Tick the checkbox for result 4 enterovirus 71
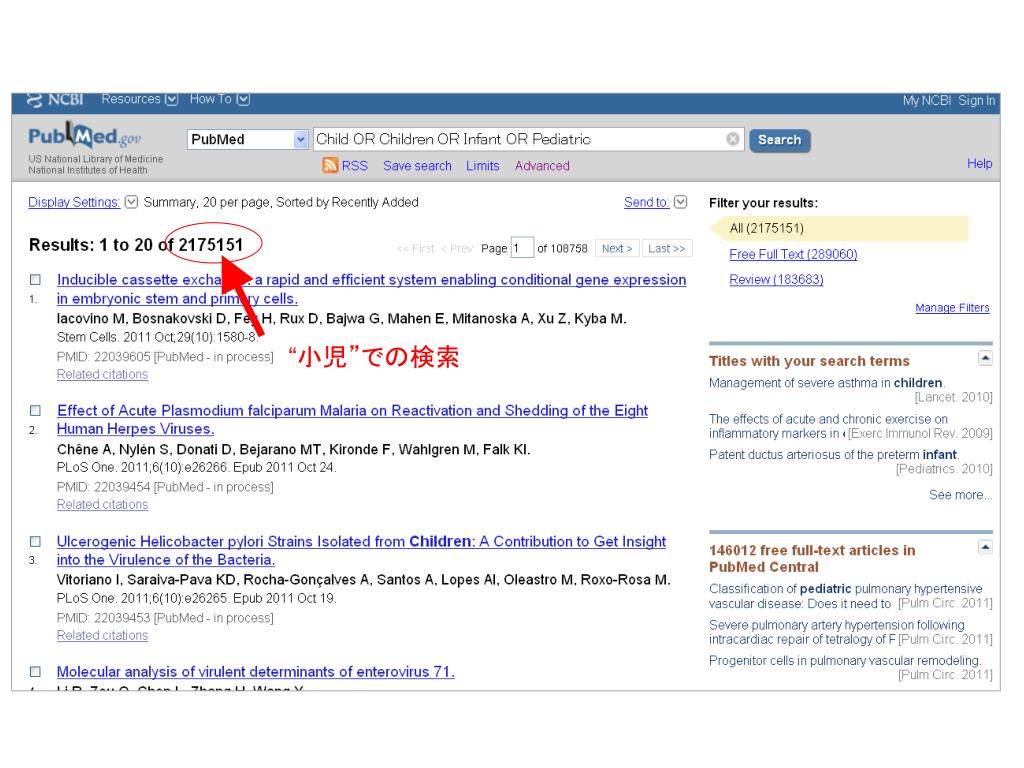 click(x=35, y=671)
